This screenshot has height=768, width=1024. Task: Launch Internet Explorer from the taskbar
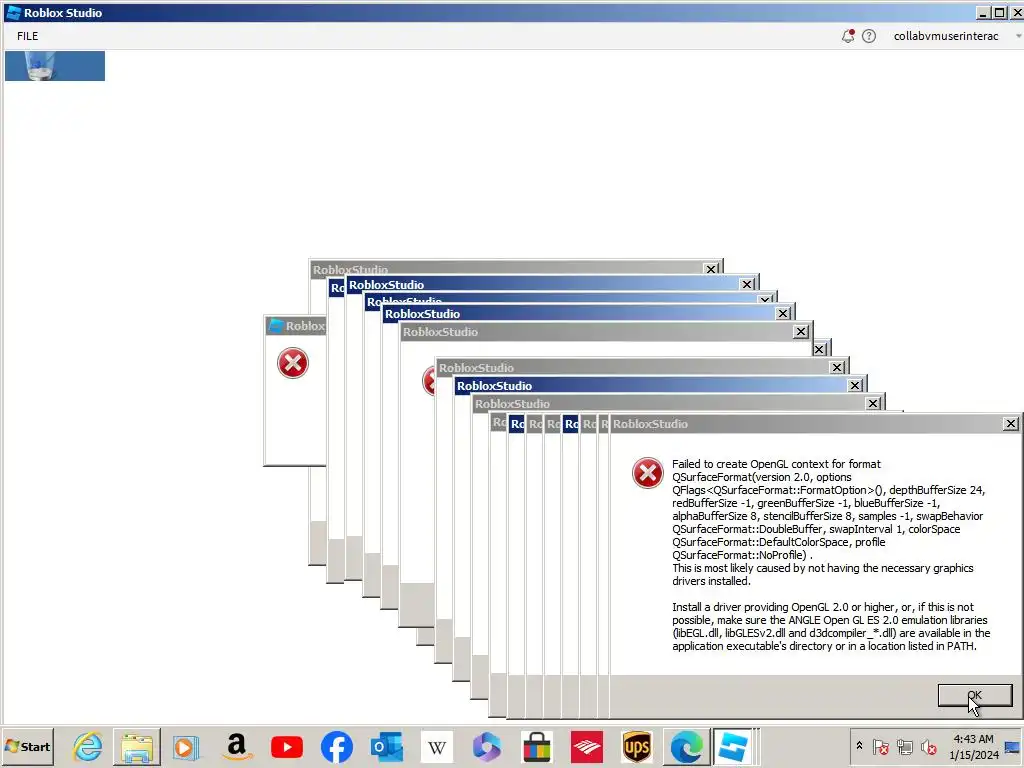tap(88, 746)
